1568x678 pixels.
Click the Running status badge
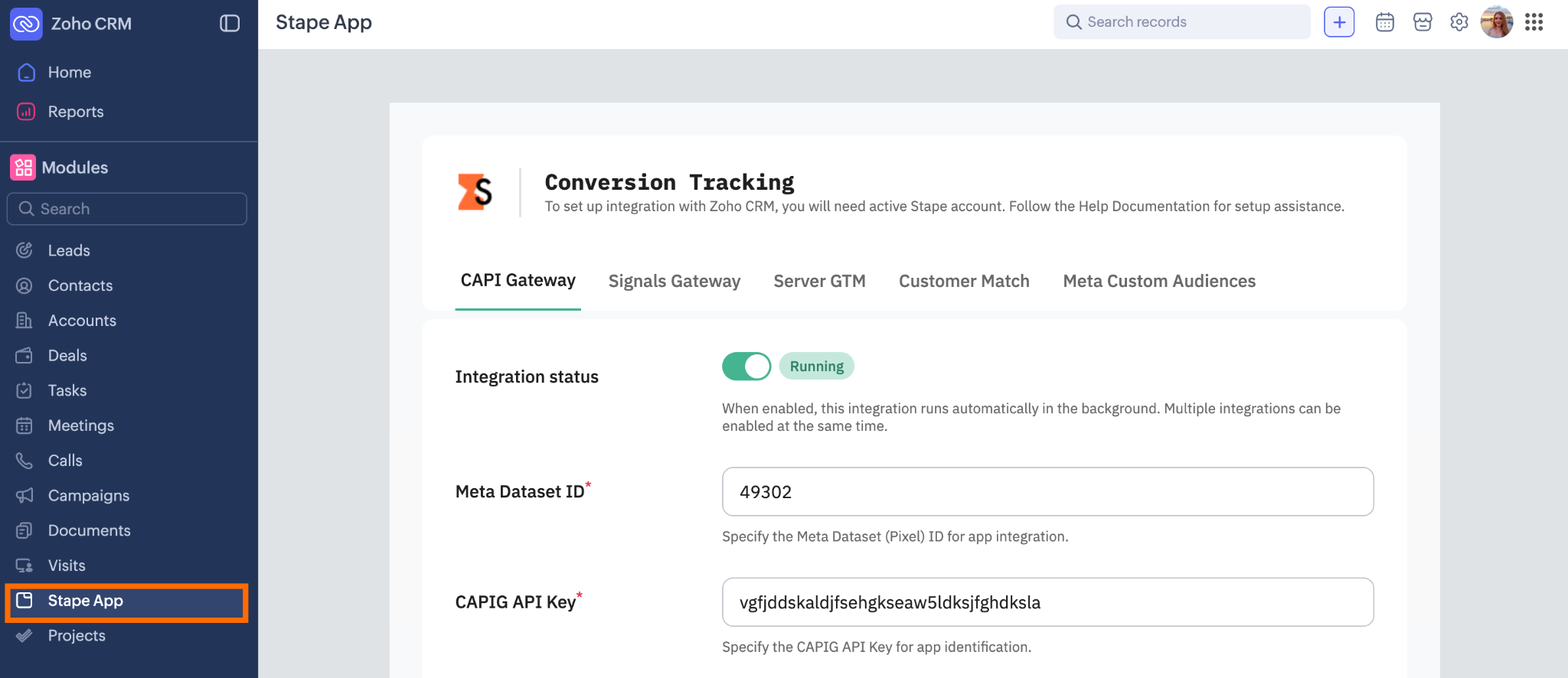point(817,367)
